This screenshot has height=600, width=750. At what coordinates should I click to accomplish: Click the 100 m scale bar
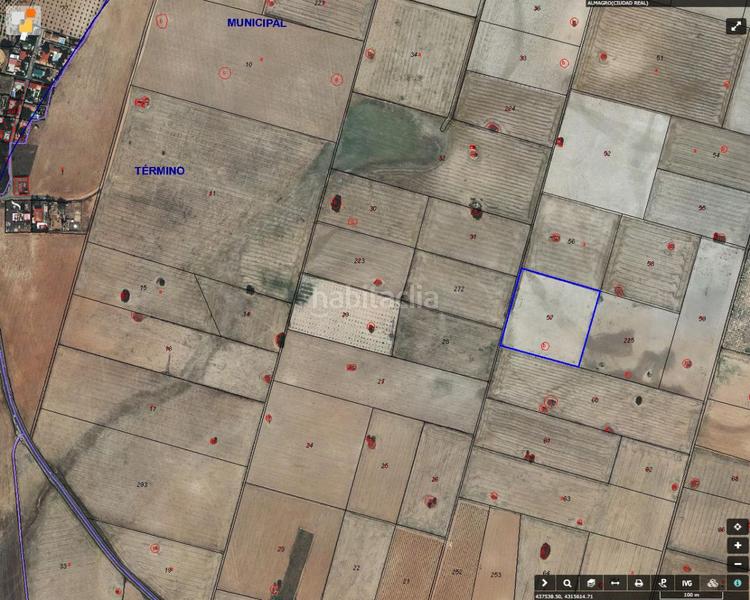point(688,595)
